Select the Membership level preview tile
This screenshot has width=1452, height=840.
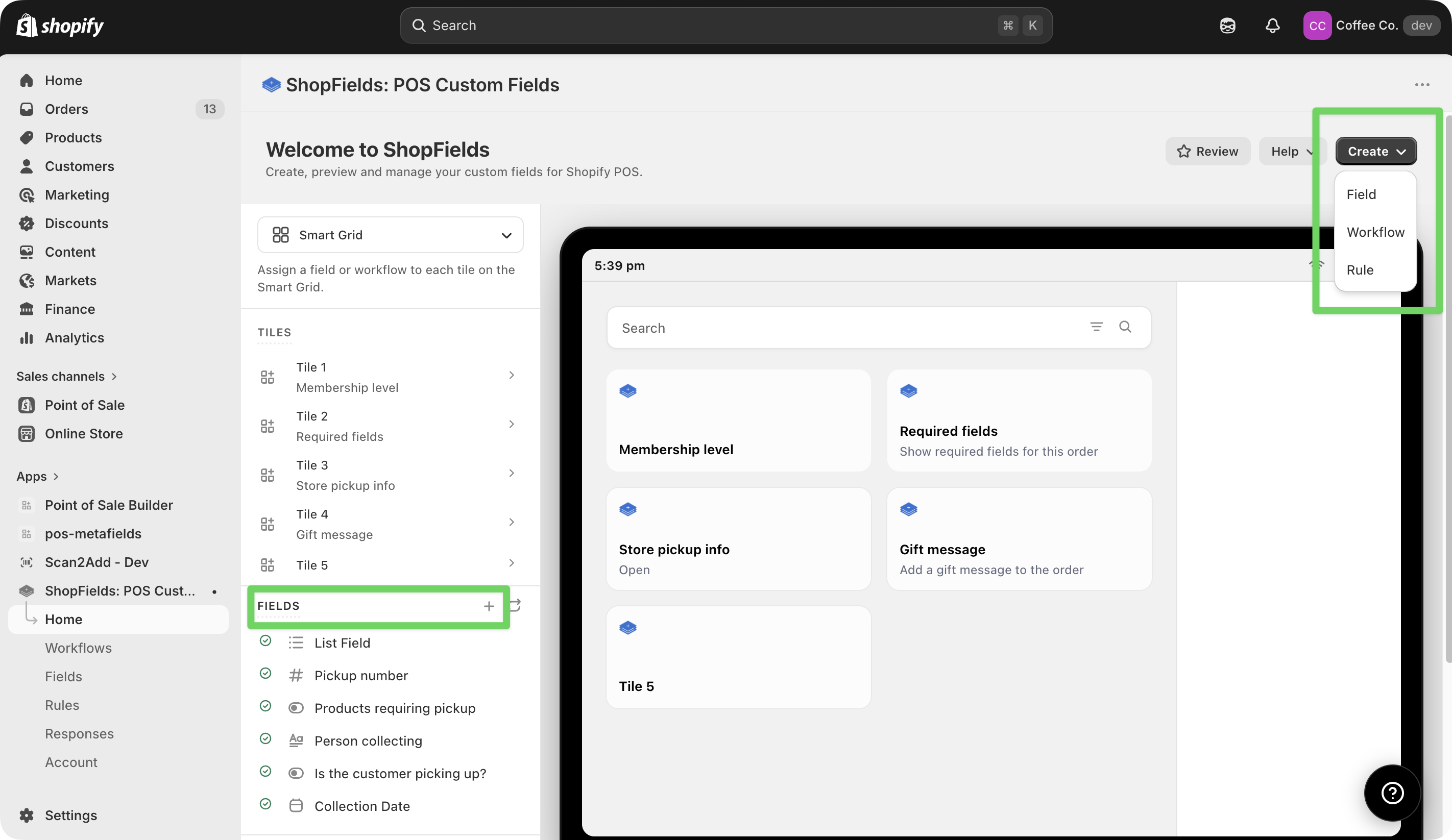click(739, 421)
